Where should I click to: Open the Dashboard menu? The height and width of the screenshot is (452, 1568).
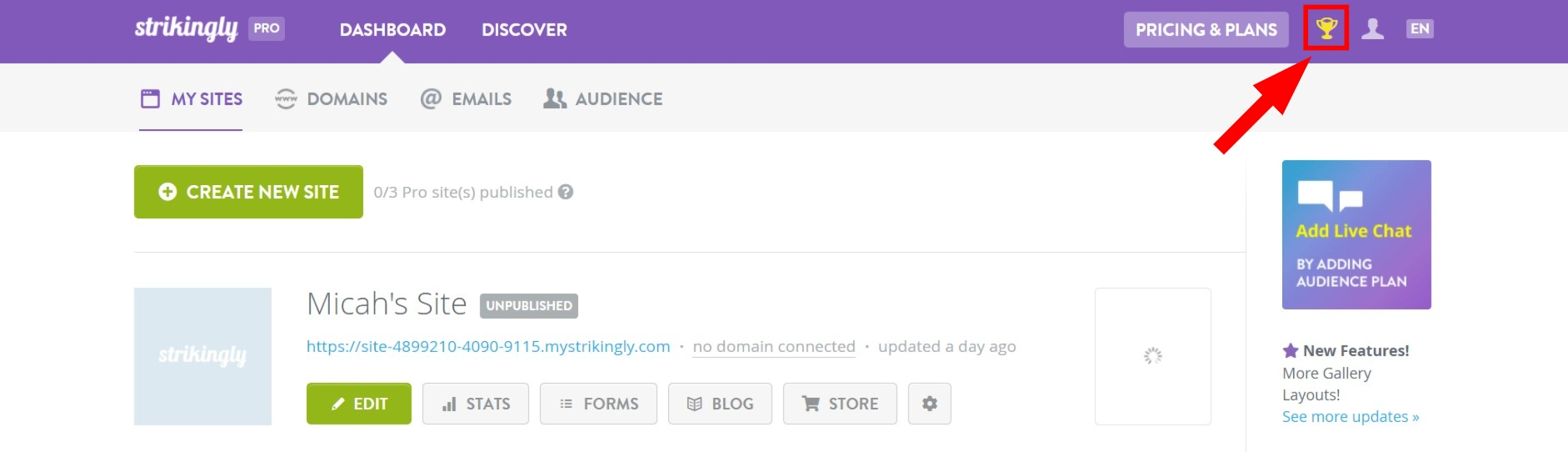tap(392, 30)
